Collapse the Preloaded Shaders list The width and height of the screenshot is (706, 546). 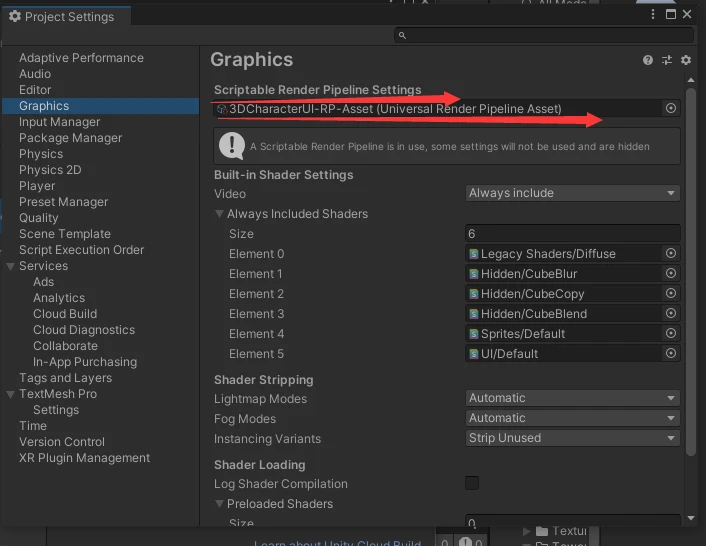pyautogui.click(x=220, y=504)
